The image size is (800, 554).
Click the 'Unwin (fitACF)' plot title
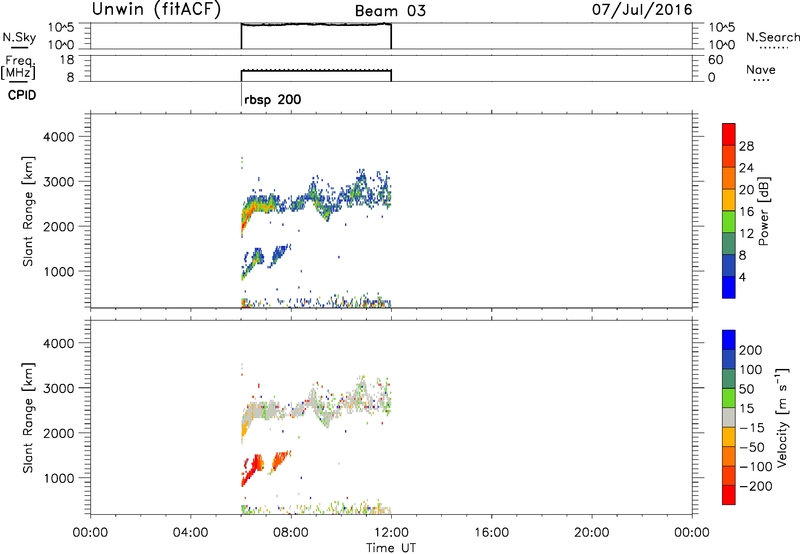pyautogui.click(x=156, y=9)
